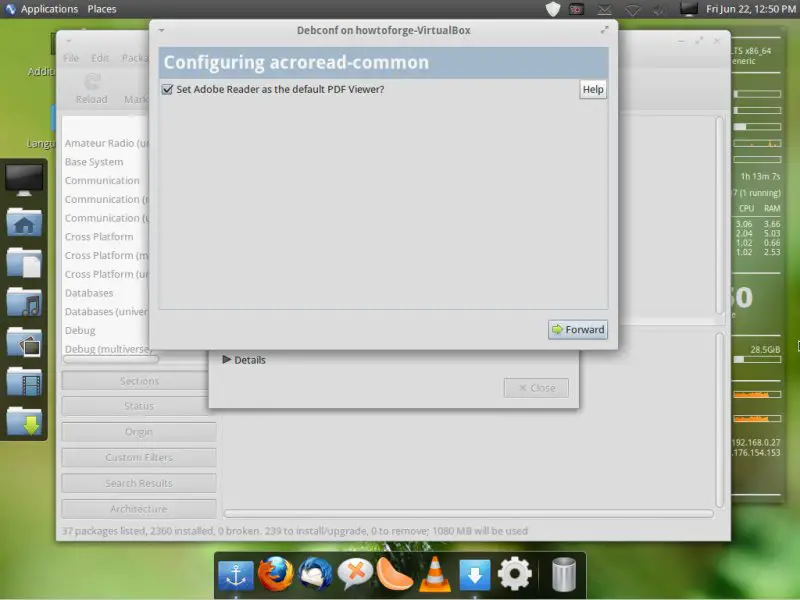Viewport: 800px width, 600px height.
Task: Open the Music folder in left sidebar
Action: click(x=24, y=302)
